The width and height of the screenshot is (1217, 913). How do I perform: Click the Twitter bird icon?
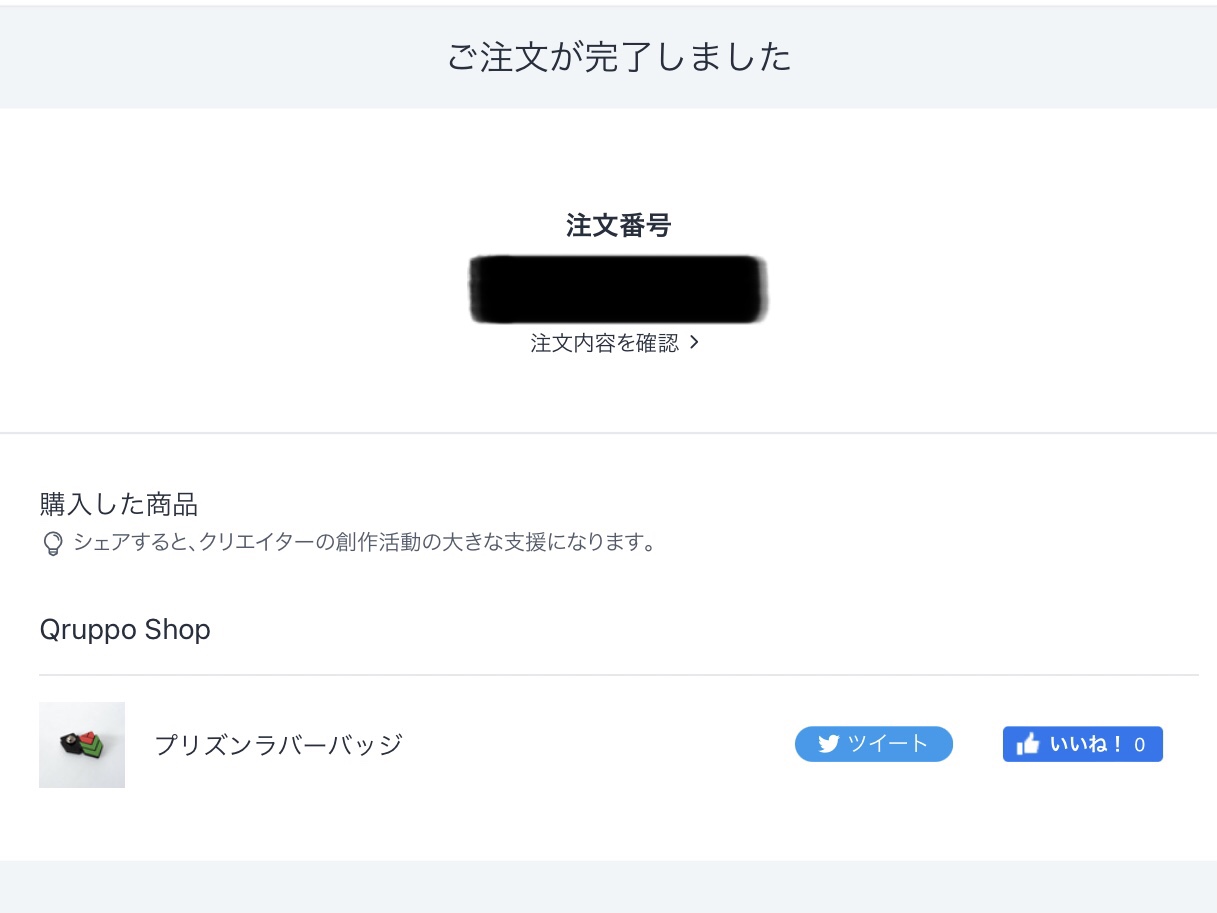(828, 744)
